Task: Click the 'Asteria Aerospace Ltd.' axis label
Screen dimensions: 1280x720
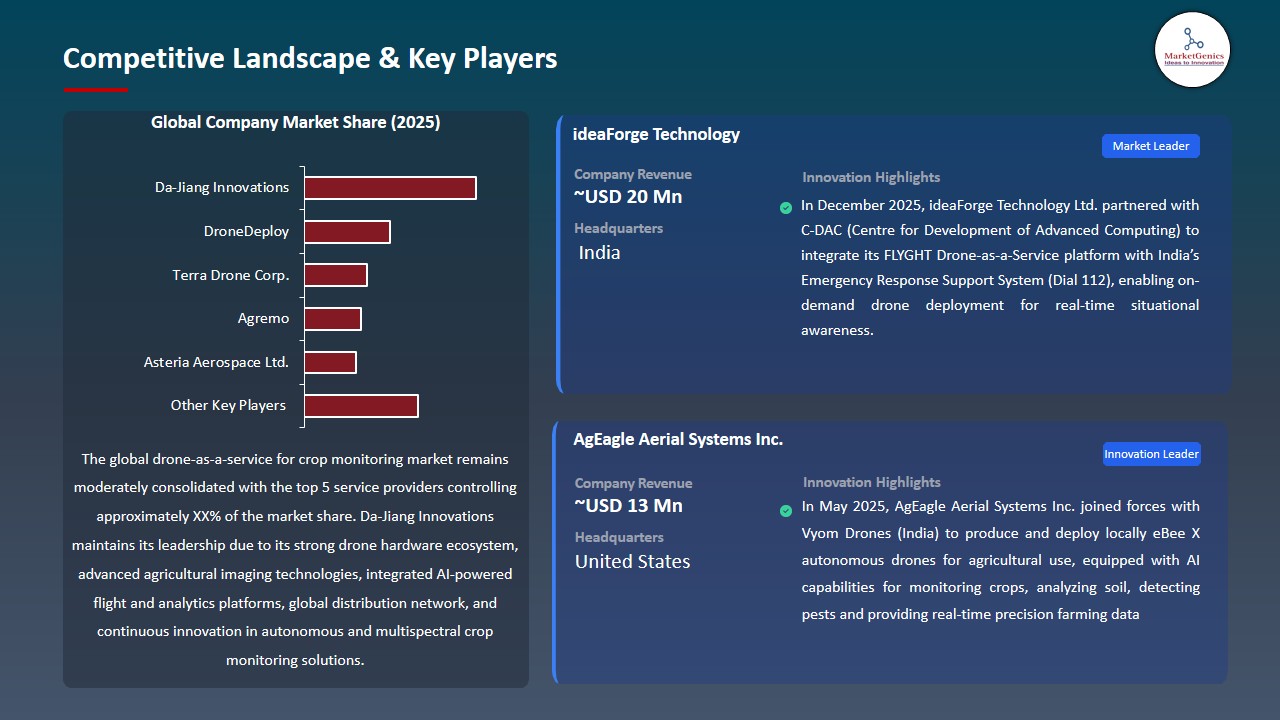Action: (x=216, y=362)
